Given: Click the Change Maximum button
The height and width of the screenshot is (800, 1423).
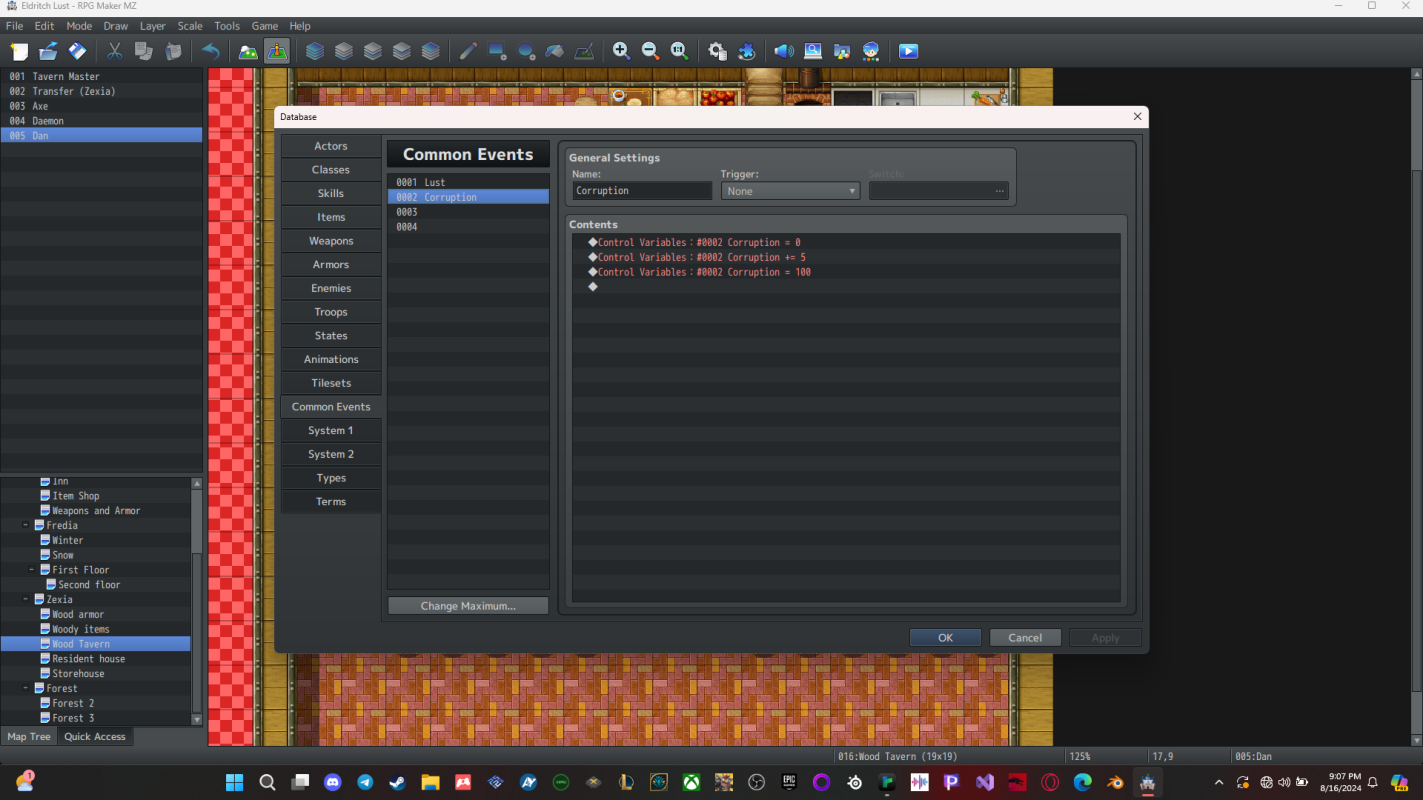Looking at the screenshot, I should click(468, 606).
